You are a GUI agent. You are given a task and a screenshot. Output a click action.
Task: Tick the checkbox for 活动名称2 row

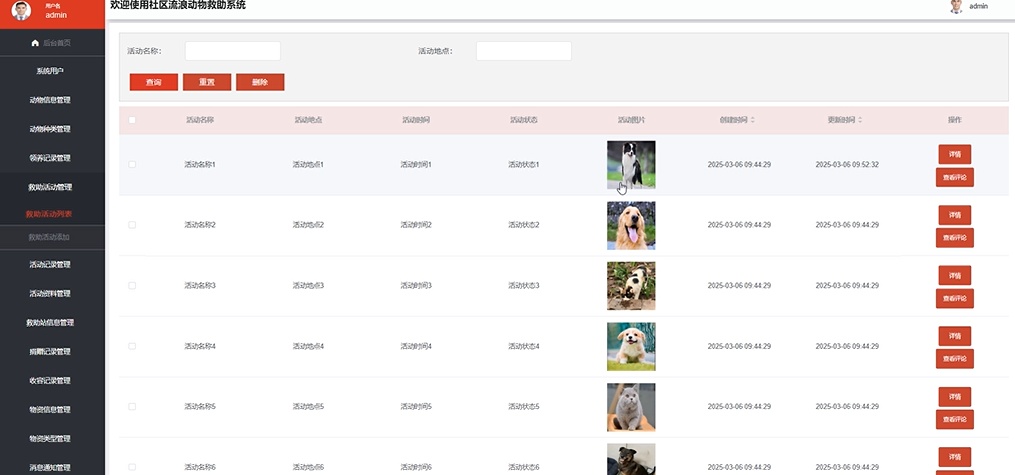[132, 225]
